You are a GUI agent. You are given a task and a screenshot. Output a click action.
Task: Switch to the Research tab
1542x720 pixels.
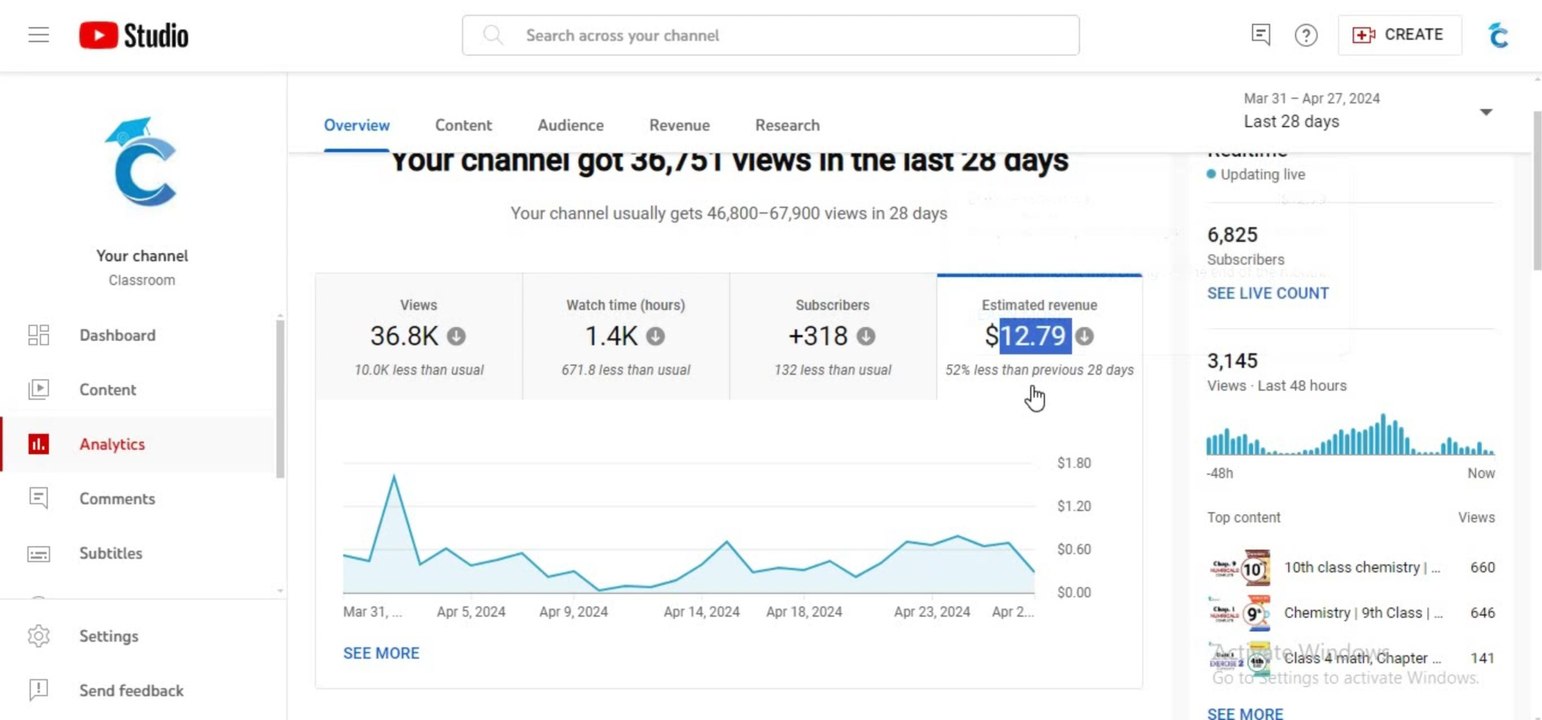click(787, 125)
